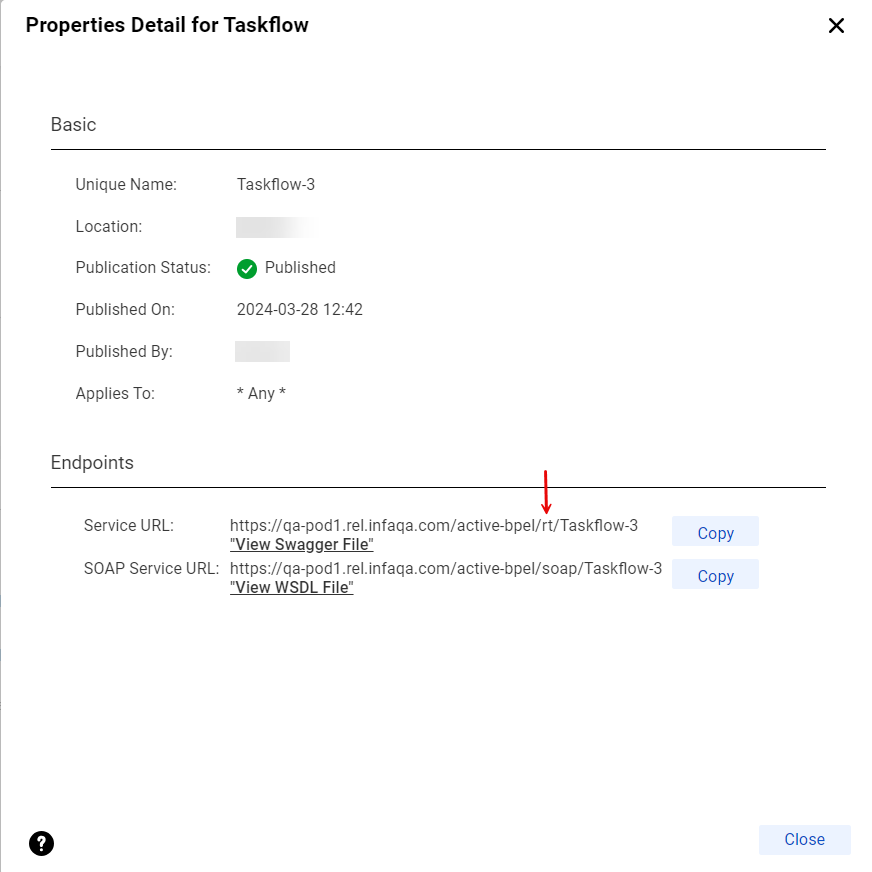Viewport: 872px width, 872px height.
Task: Click the Location: label
Action: coord(109,226)
